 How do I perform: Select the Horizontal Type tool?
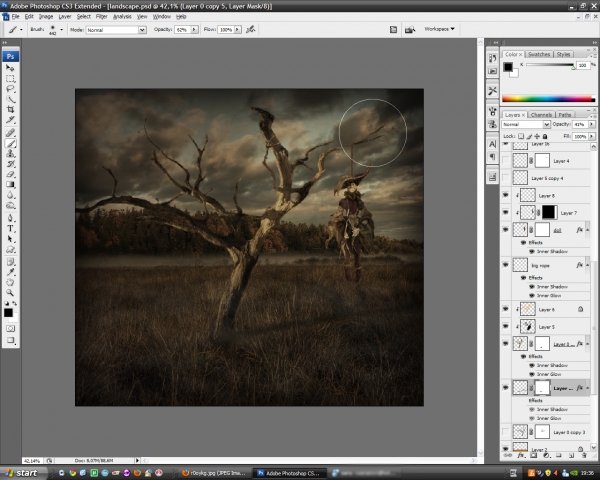(10, 229)
